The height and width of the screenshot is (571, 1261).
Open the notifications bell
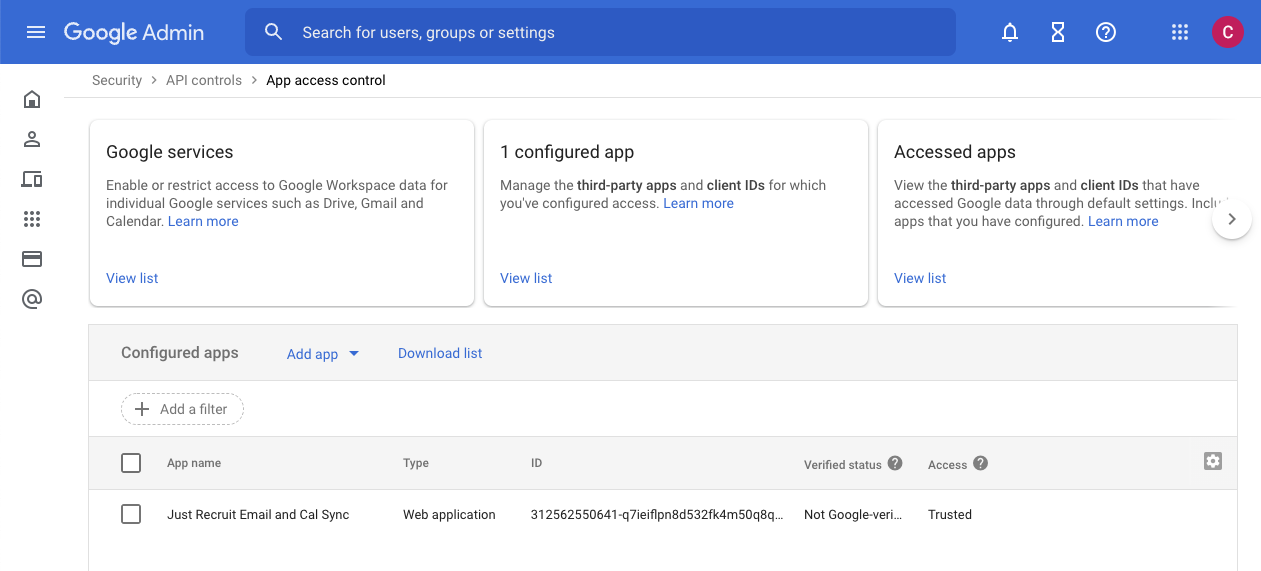click(x=1010, y=32)
